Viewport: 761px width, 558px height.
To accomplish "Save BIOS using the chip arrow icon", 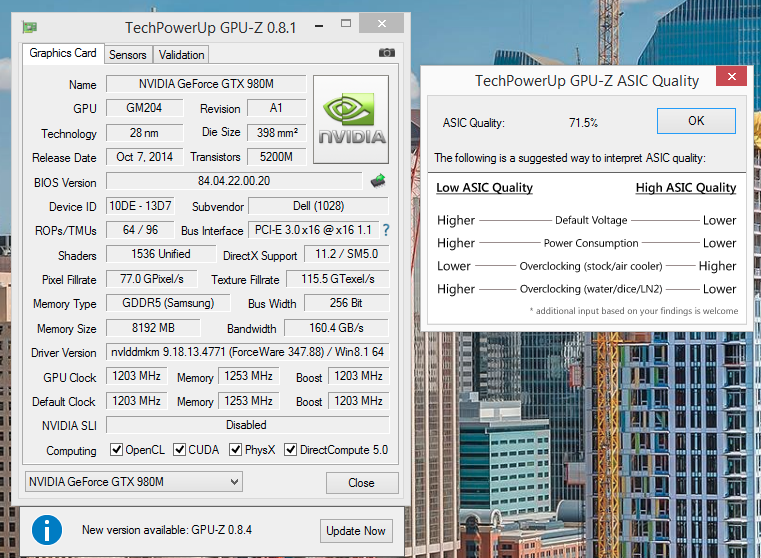I will tap(378, 181).
